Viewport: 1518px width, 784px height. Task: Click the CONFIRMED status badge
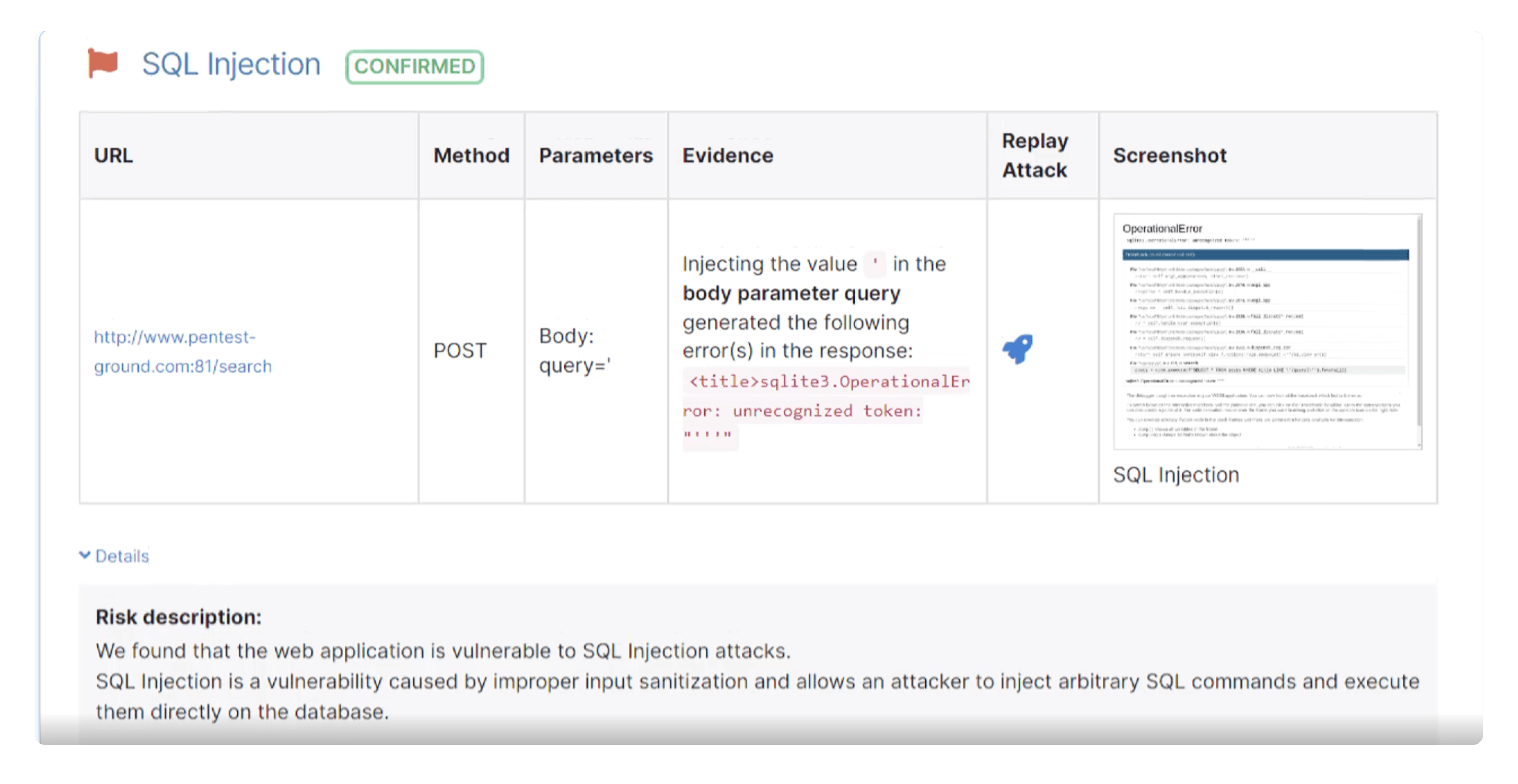(413, 67)
